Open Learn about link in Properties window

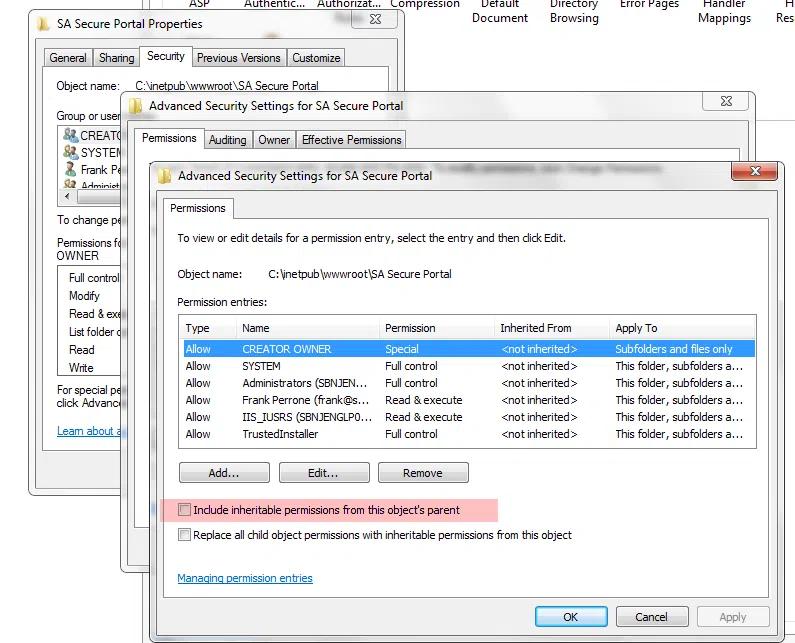point(89,431)
